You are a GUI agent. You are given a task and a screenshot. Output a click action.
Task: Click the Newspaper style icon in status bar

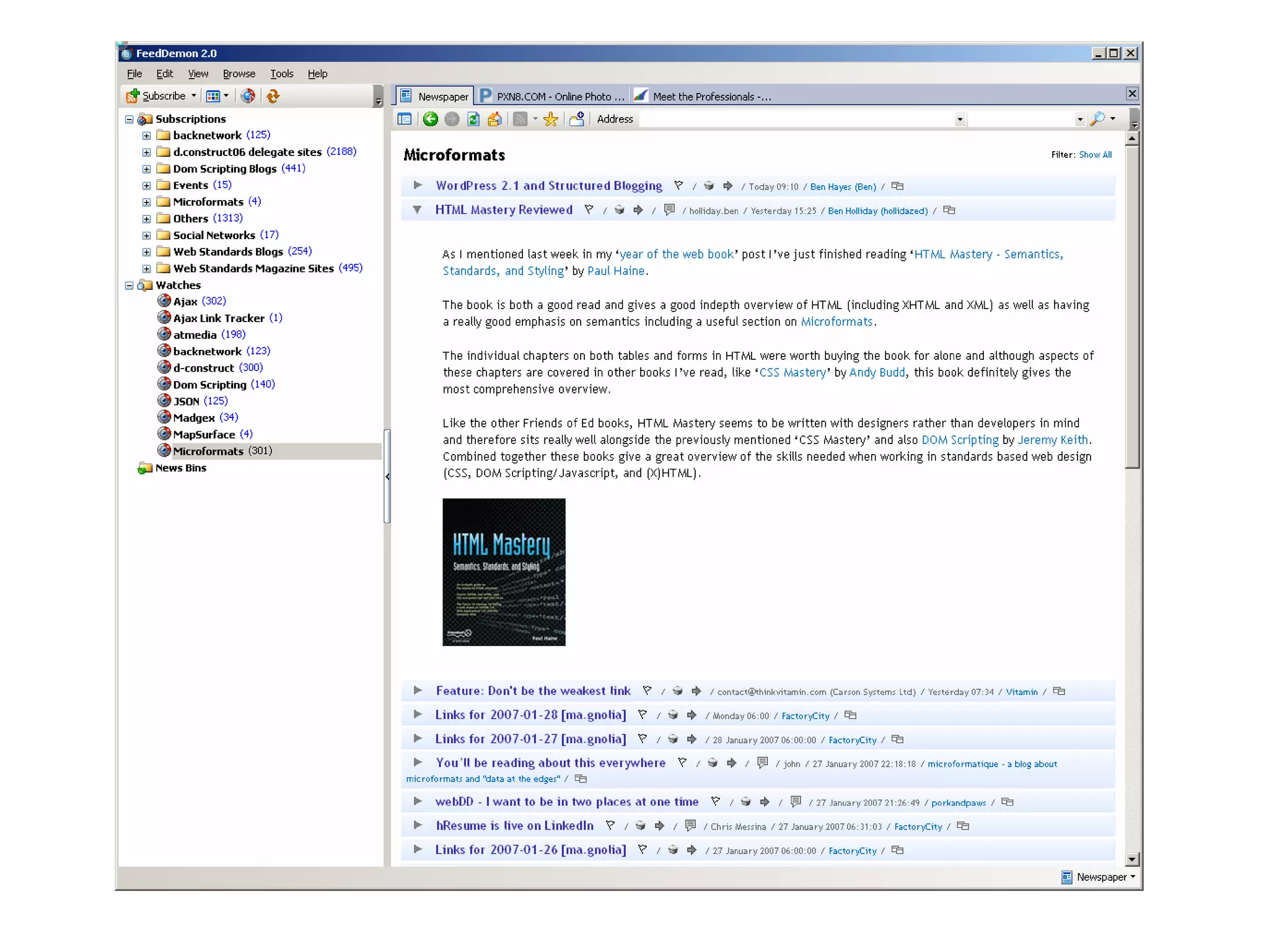pyautogui.click(x=1067, y=878)
